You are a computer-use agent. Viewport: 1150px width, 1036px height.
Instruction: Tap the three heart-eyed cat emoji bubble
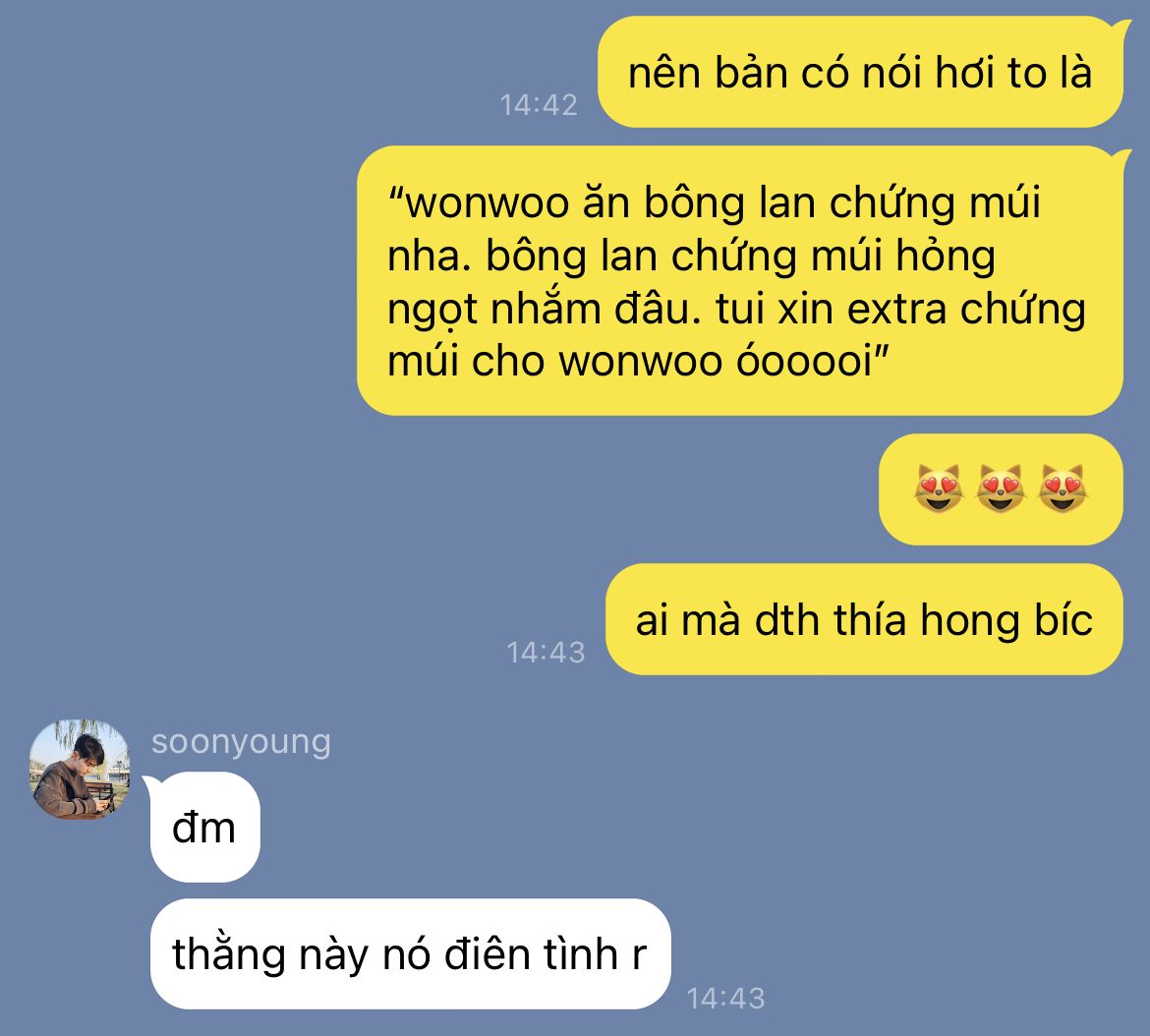(x=1002, y=489)
